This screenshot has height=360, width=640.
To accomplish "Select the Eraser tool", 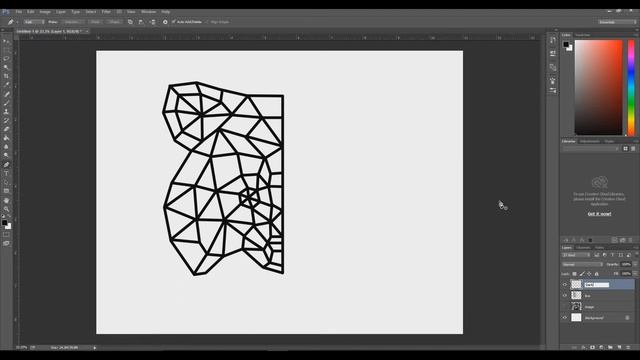I will coord(6,129).
